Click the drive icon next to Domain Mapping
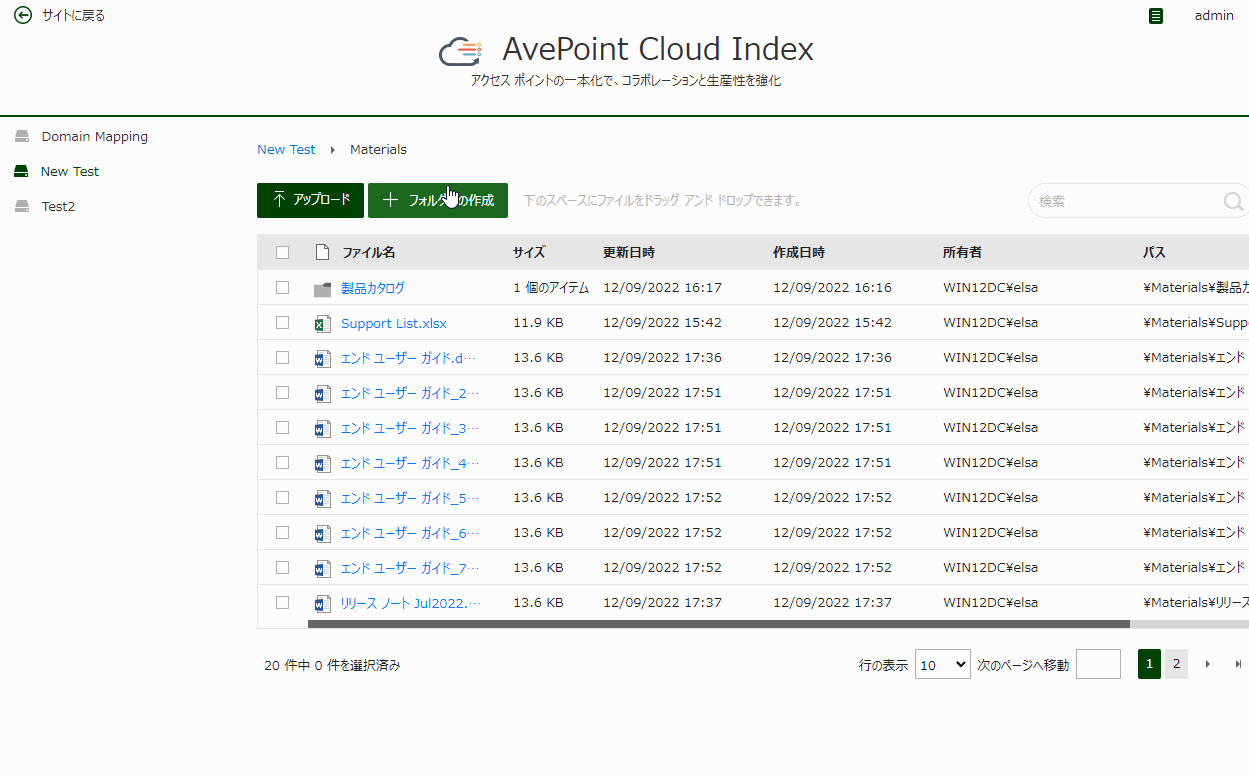The height and width of the screenshot is (776, 1249). 22,136
